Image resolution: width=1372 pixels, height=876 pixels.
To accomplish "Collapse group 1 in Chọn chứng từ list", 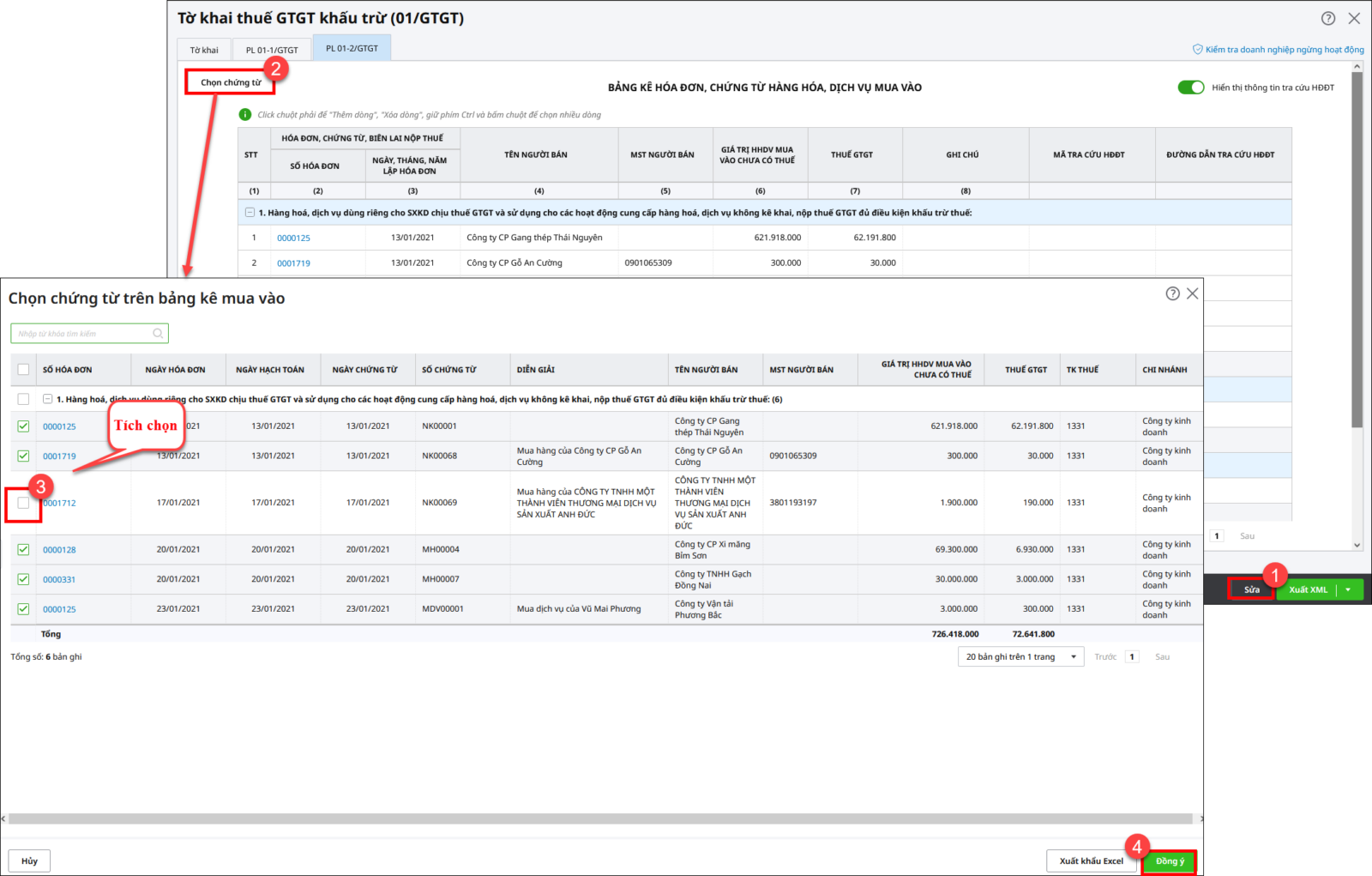I will (48, 400).
